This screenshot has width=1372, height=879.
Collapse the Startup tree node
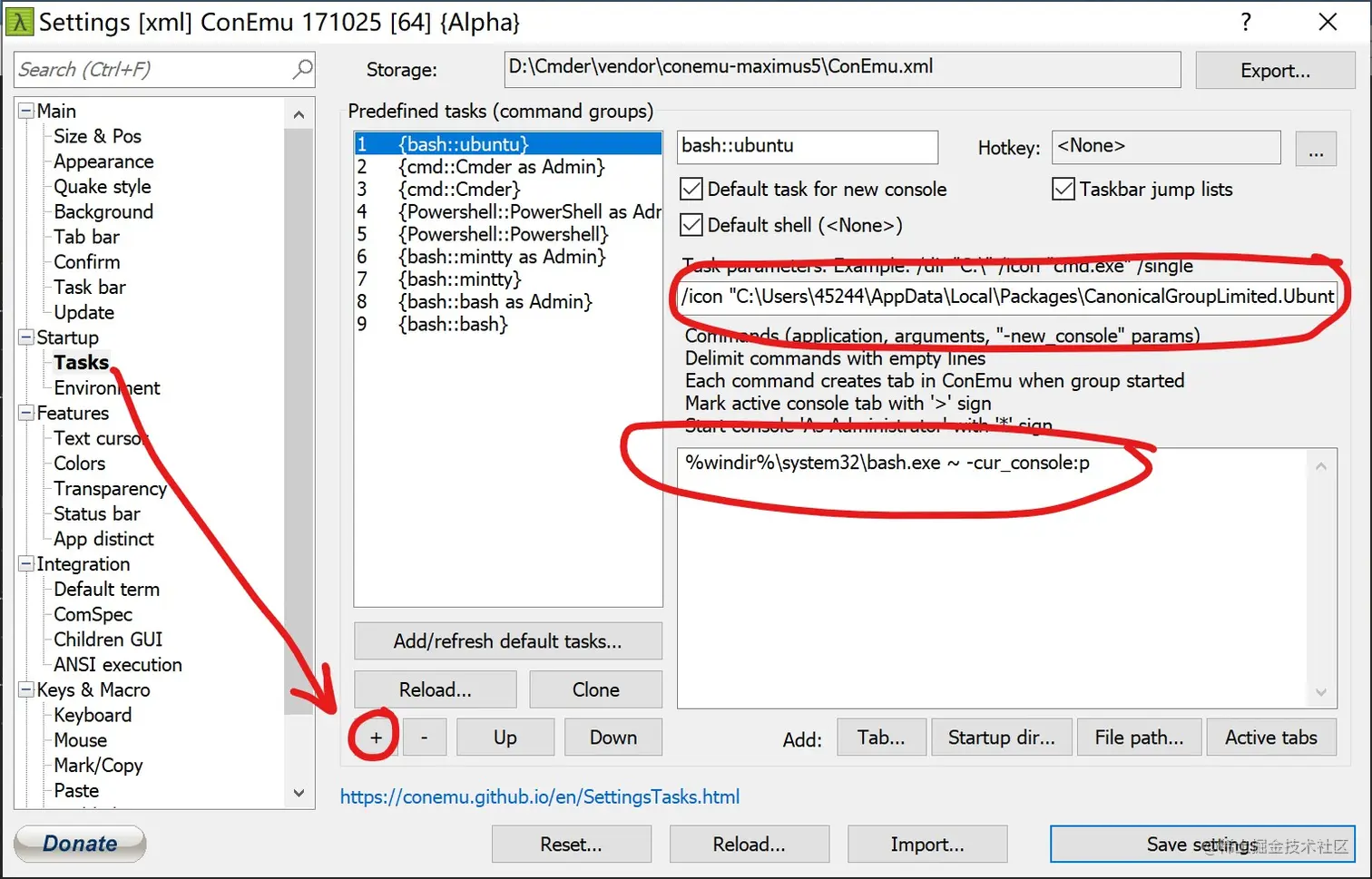point(26,337)
